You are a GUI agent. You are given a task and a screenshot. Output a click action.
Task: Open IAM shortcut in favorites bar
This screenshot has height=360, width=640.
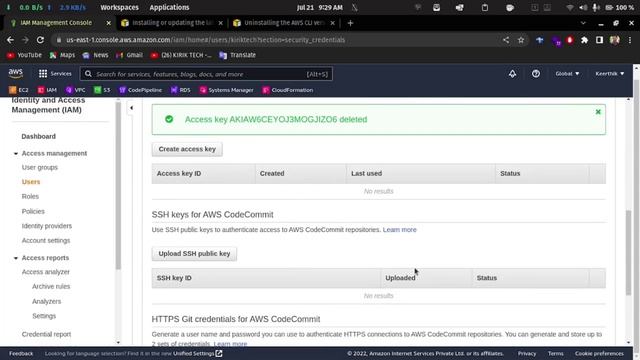click(x=47, y=90)
